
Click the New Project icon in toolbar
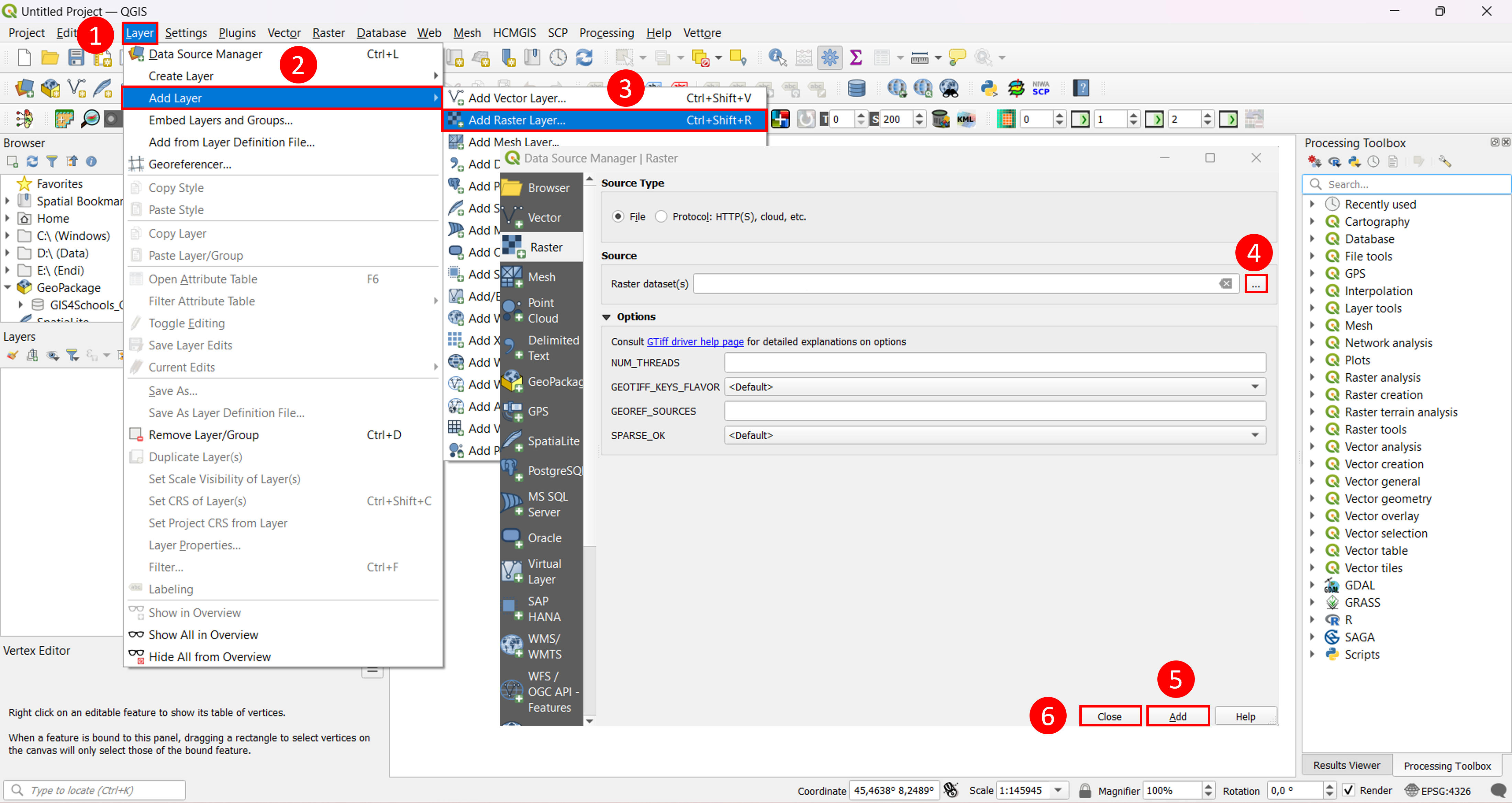24,57
